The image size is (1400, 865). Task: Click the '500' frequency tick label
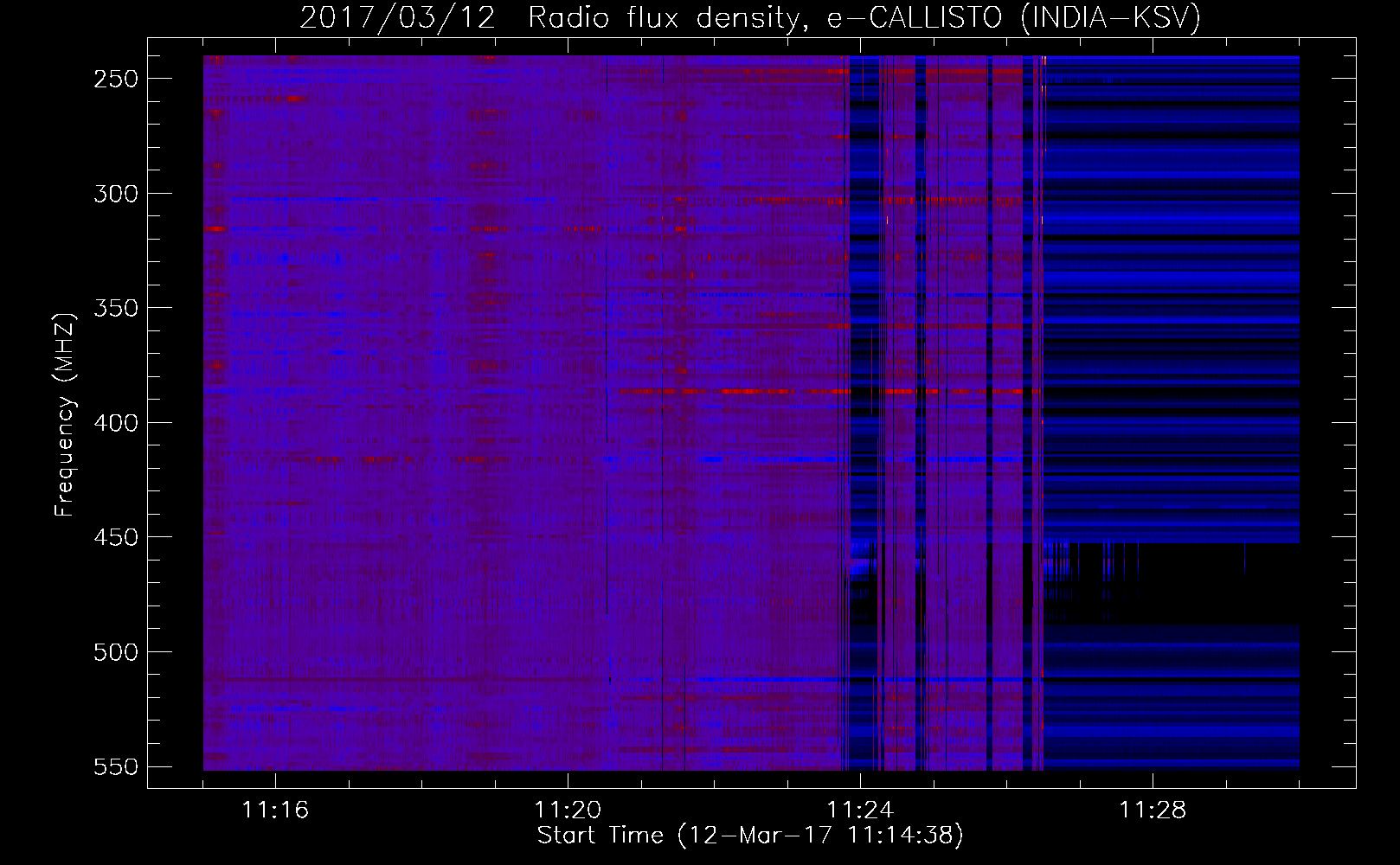[116, 652]
